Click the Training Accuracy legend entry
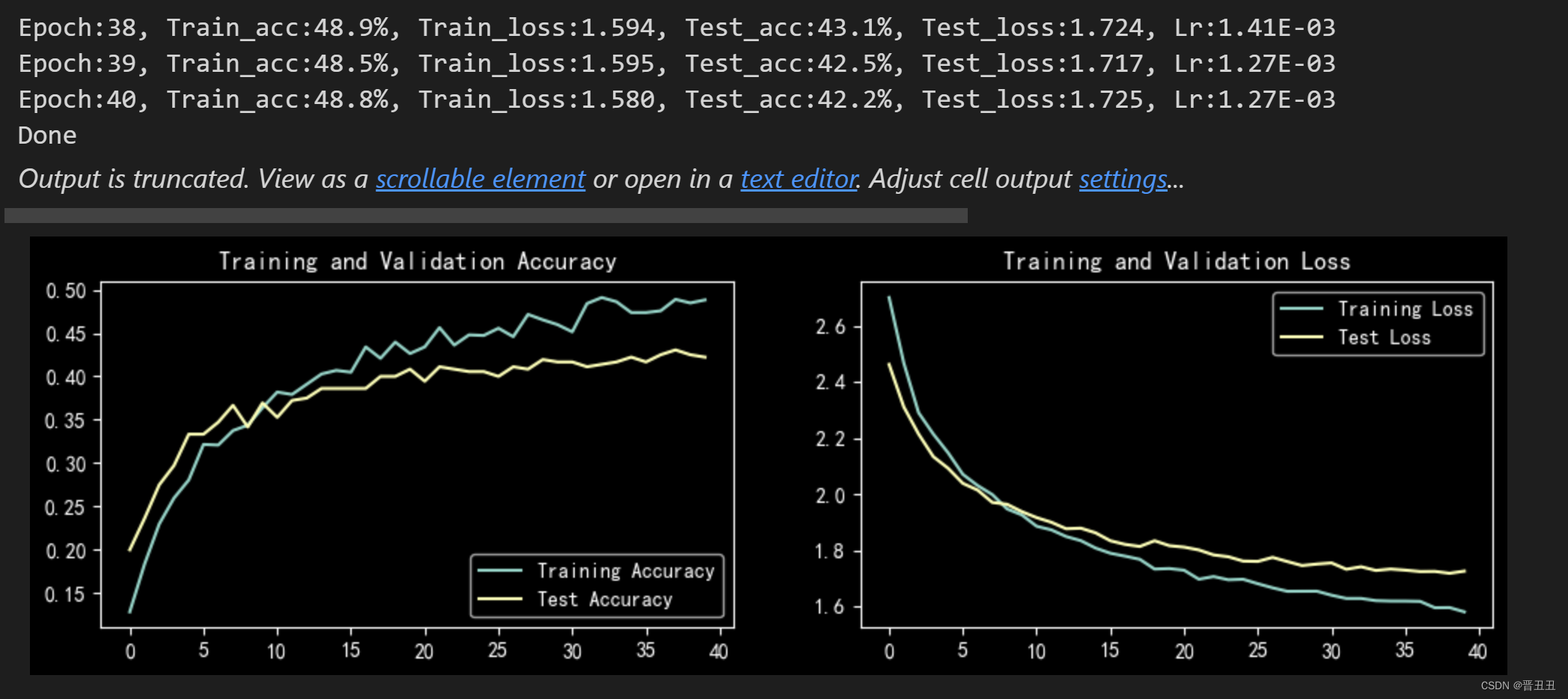 597,571
